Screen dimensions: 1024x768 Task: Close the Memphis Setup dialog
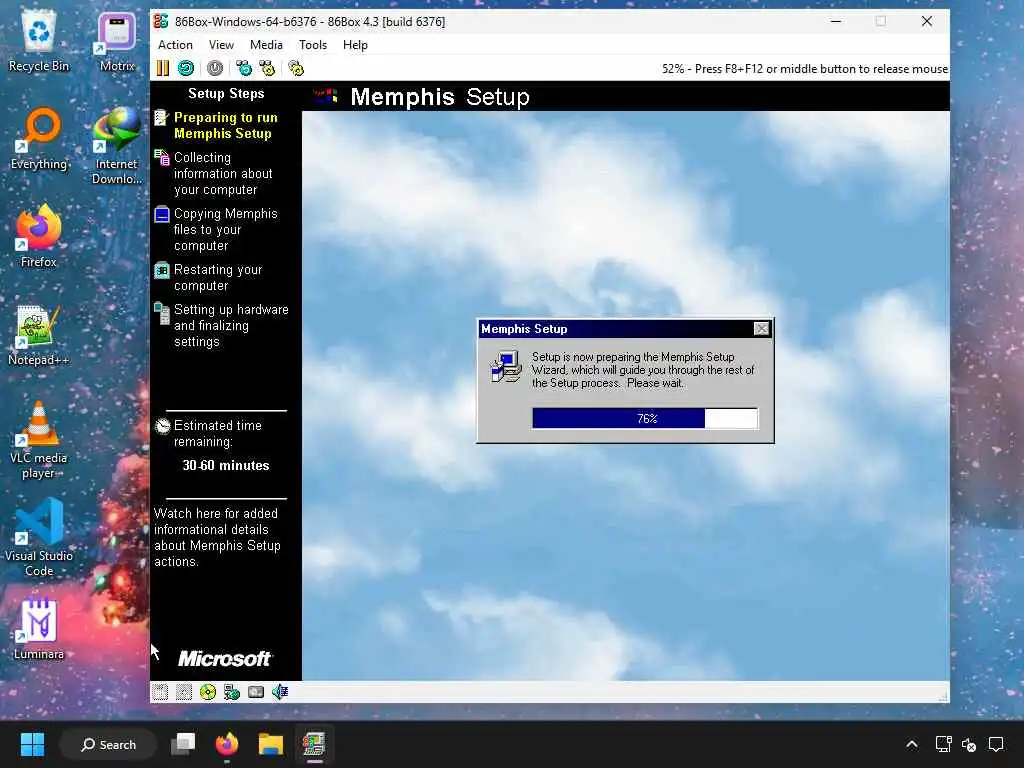pyautogui.click(x=761, y=329)
